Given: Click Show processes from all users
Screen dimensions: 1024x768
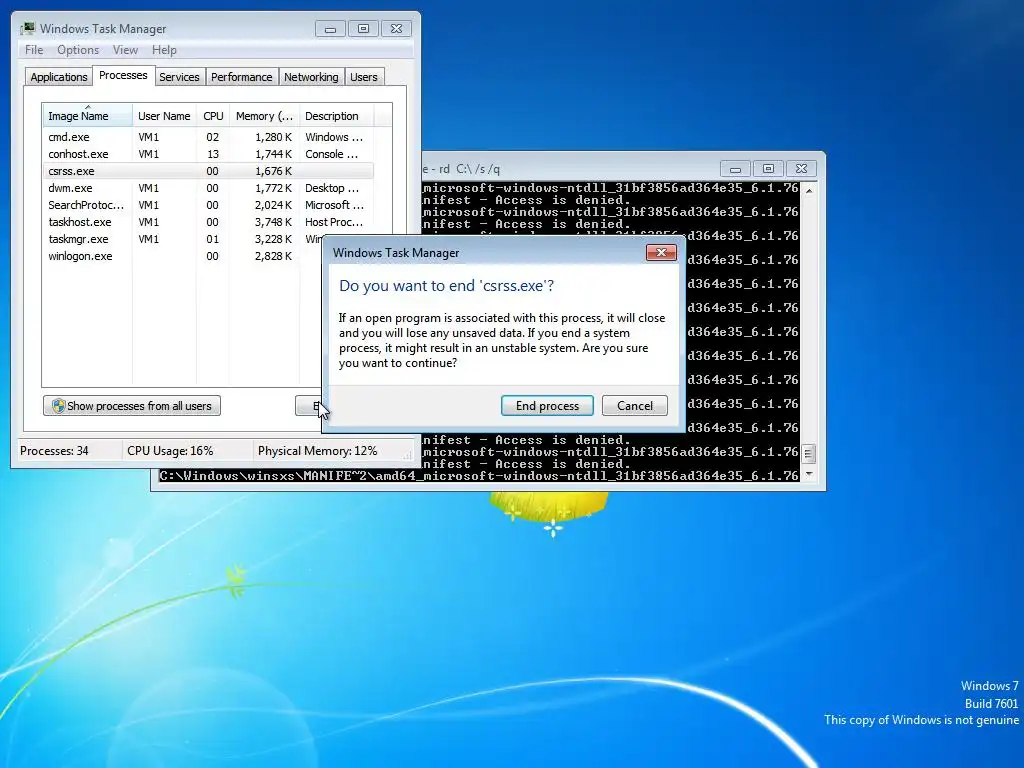Looking at the screenshot, I should [132, 406].
